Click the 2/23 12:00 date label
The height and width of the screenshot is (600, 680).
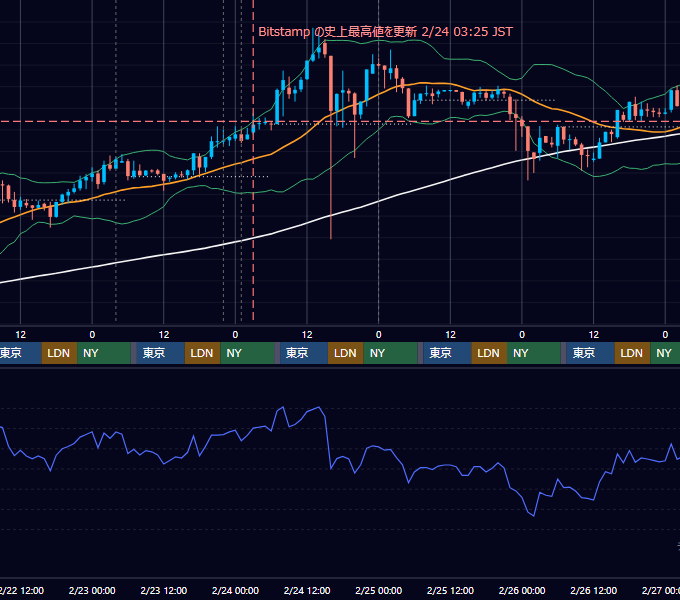pos(163,590)
